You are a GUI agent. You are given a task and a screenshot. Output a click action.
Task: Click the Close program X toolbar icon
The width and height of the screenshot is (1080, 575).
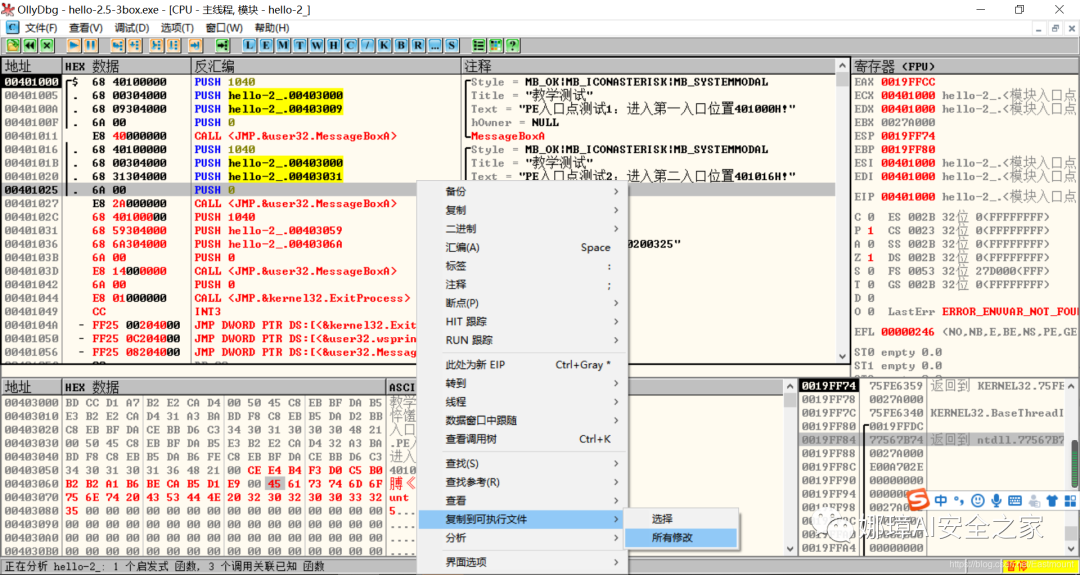coord(46,45)
